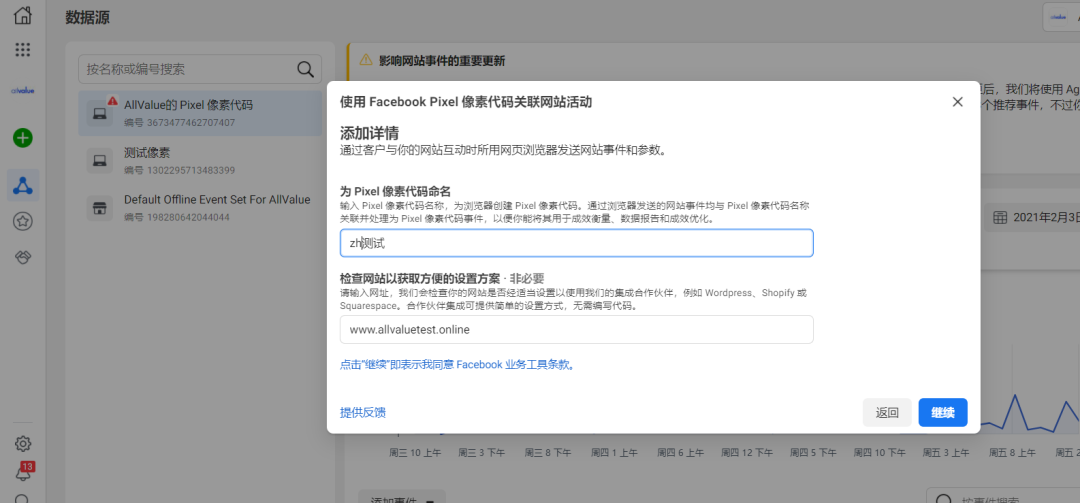Click the 编号 198280642044044 text

(x=176, y=217)
